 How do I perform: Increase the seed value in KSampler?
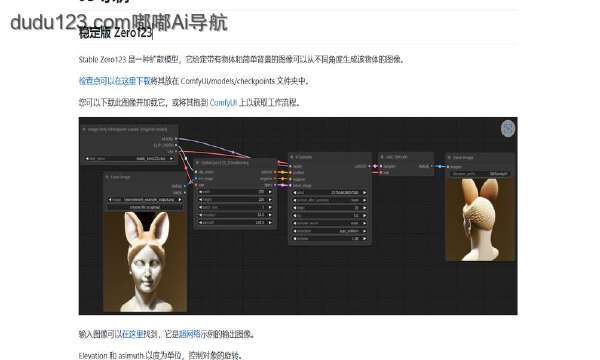[364, 192]
